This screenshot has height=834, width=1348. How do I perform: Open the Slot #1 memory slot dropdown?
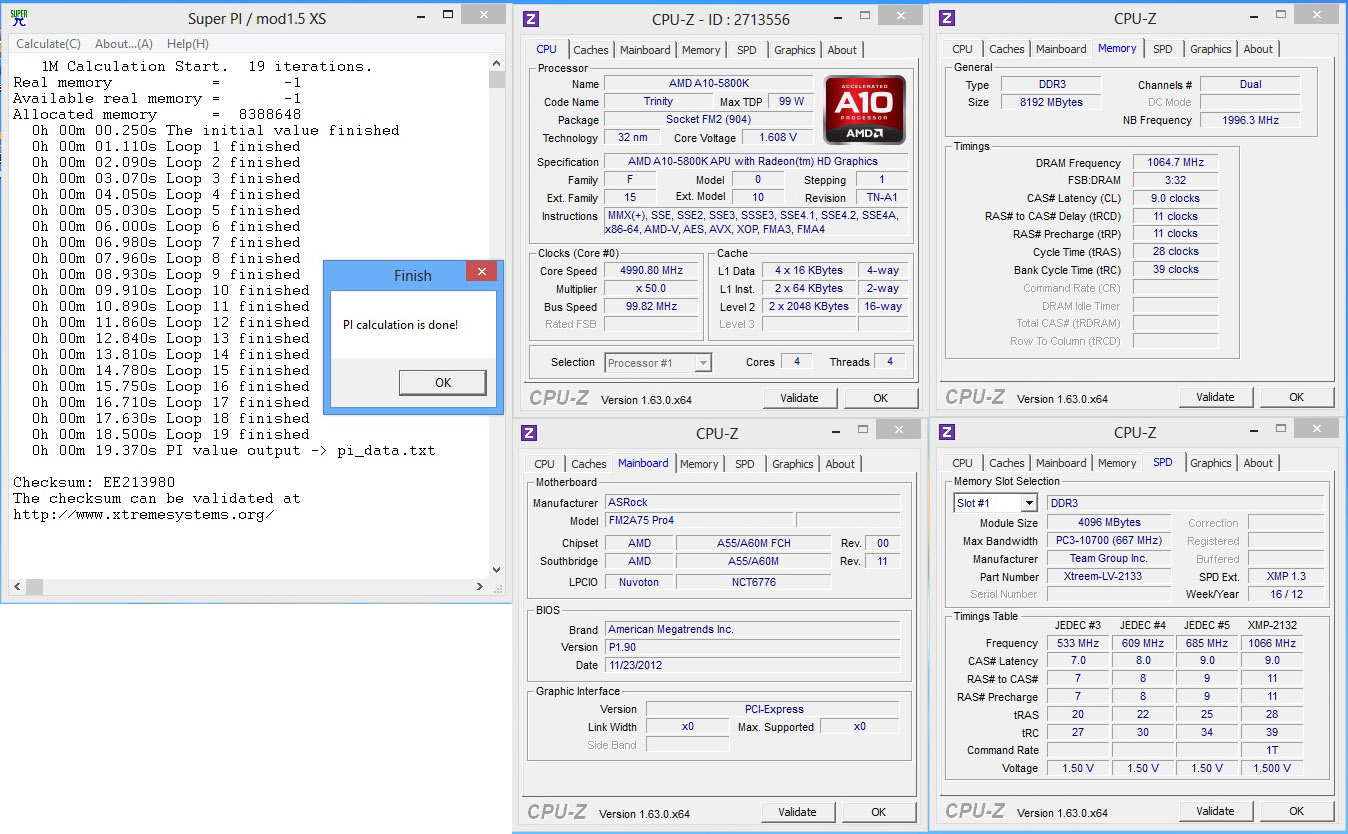point(1029,503)
